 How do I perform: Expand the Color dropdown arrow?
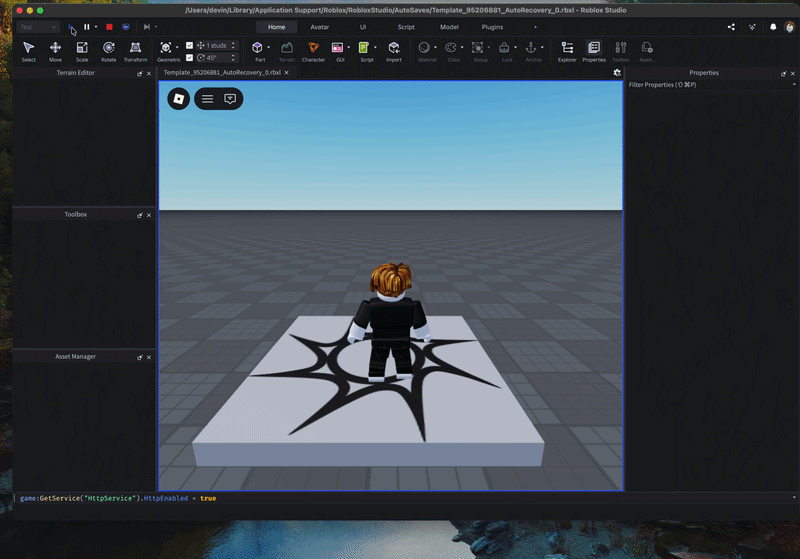pyautogui.click(x=462, y=47)
